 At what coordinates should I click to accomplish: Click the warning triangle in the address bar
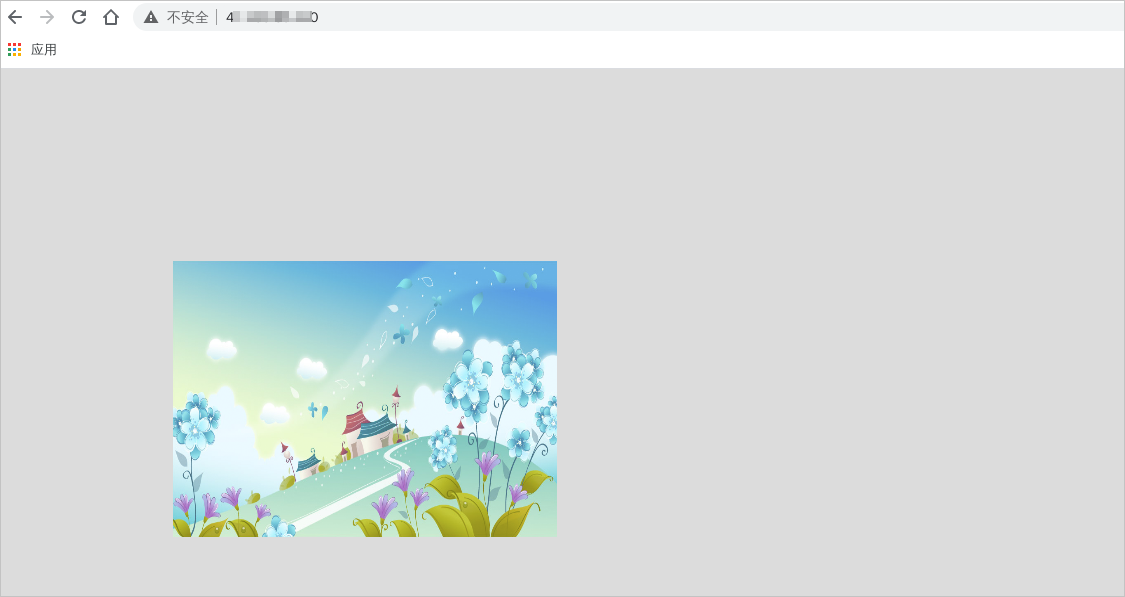tap(148, 17)
